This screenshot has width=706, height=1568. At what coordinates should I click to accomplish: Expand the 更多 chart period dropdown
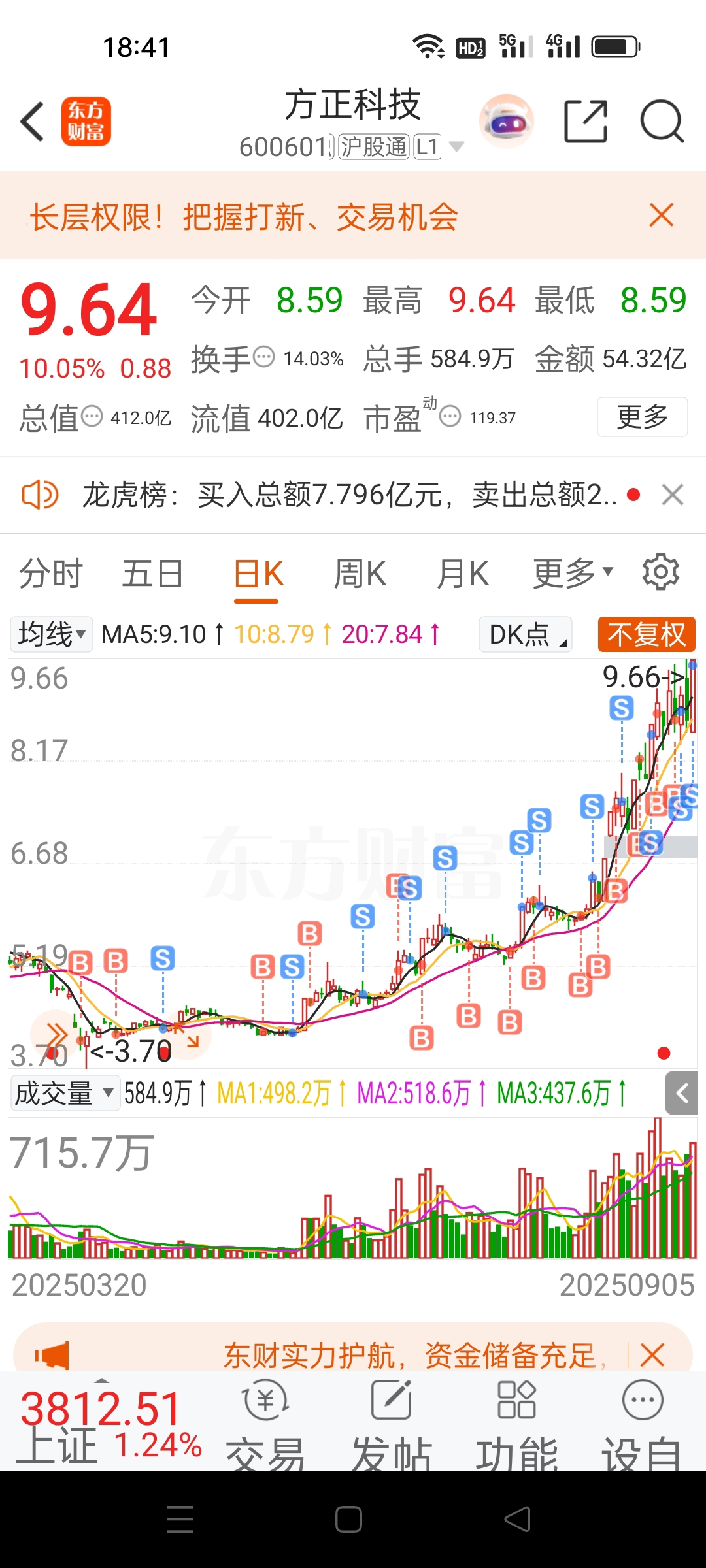573,574
